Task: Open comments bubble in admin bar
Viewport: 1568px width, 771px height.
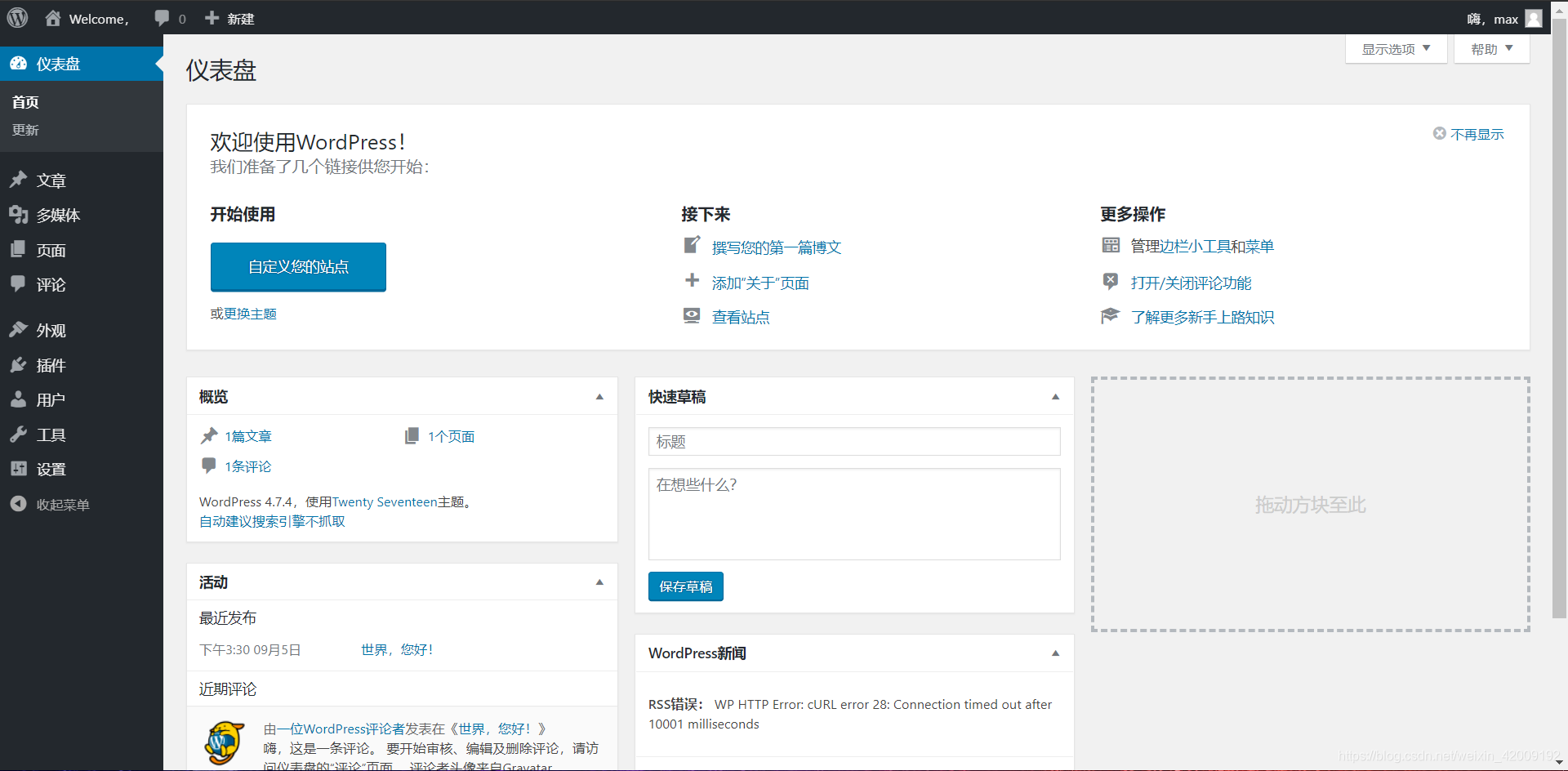Action: 162,18
